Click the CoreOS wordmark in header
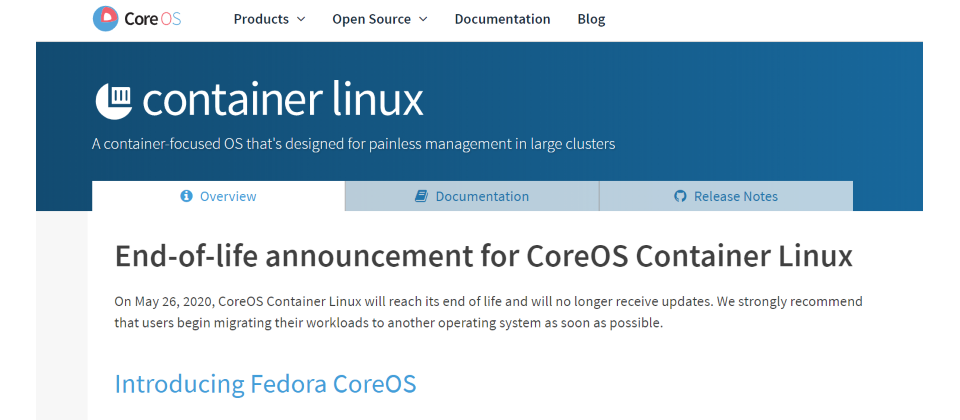Image resolution: width=960 pixels, height=420 pixels. 153,19
